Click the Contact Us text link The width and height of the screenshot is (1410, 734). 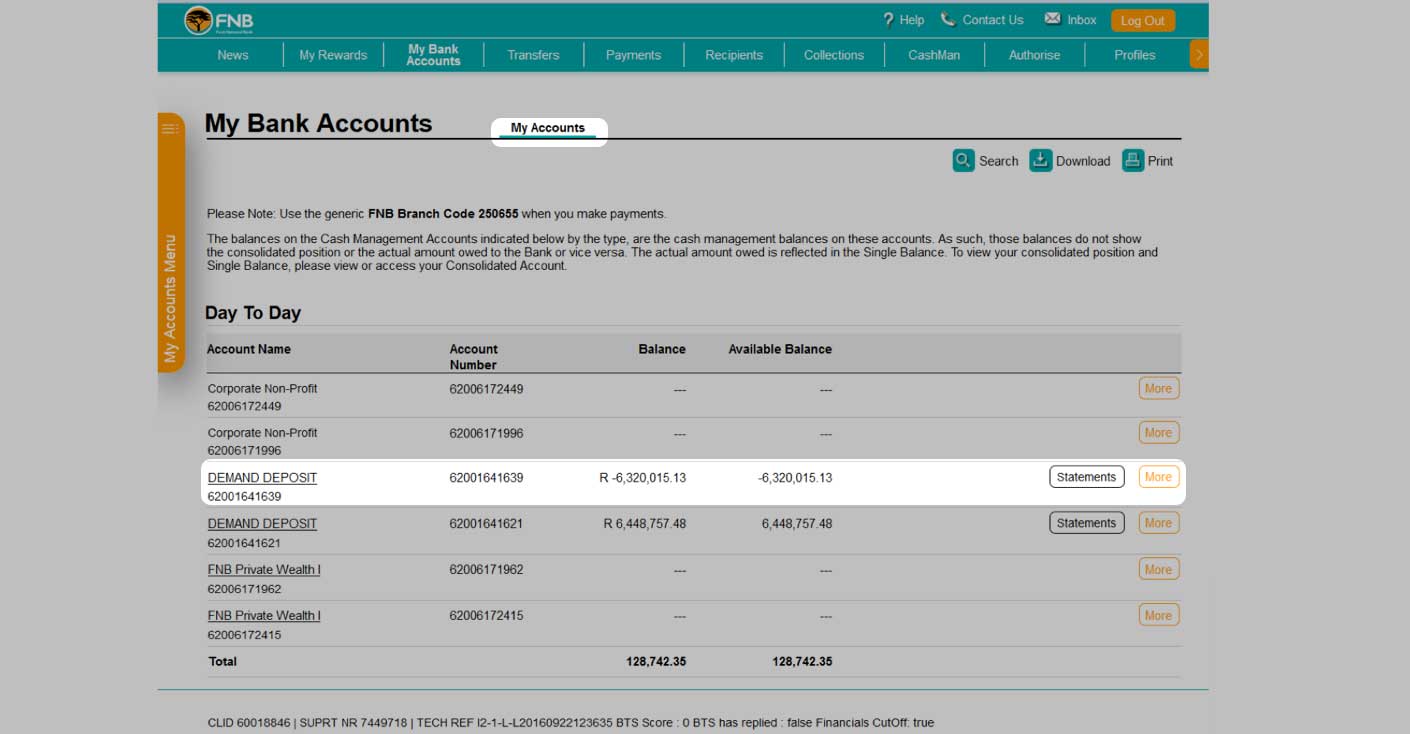pos(993,20)
